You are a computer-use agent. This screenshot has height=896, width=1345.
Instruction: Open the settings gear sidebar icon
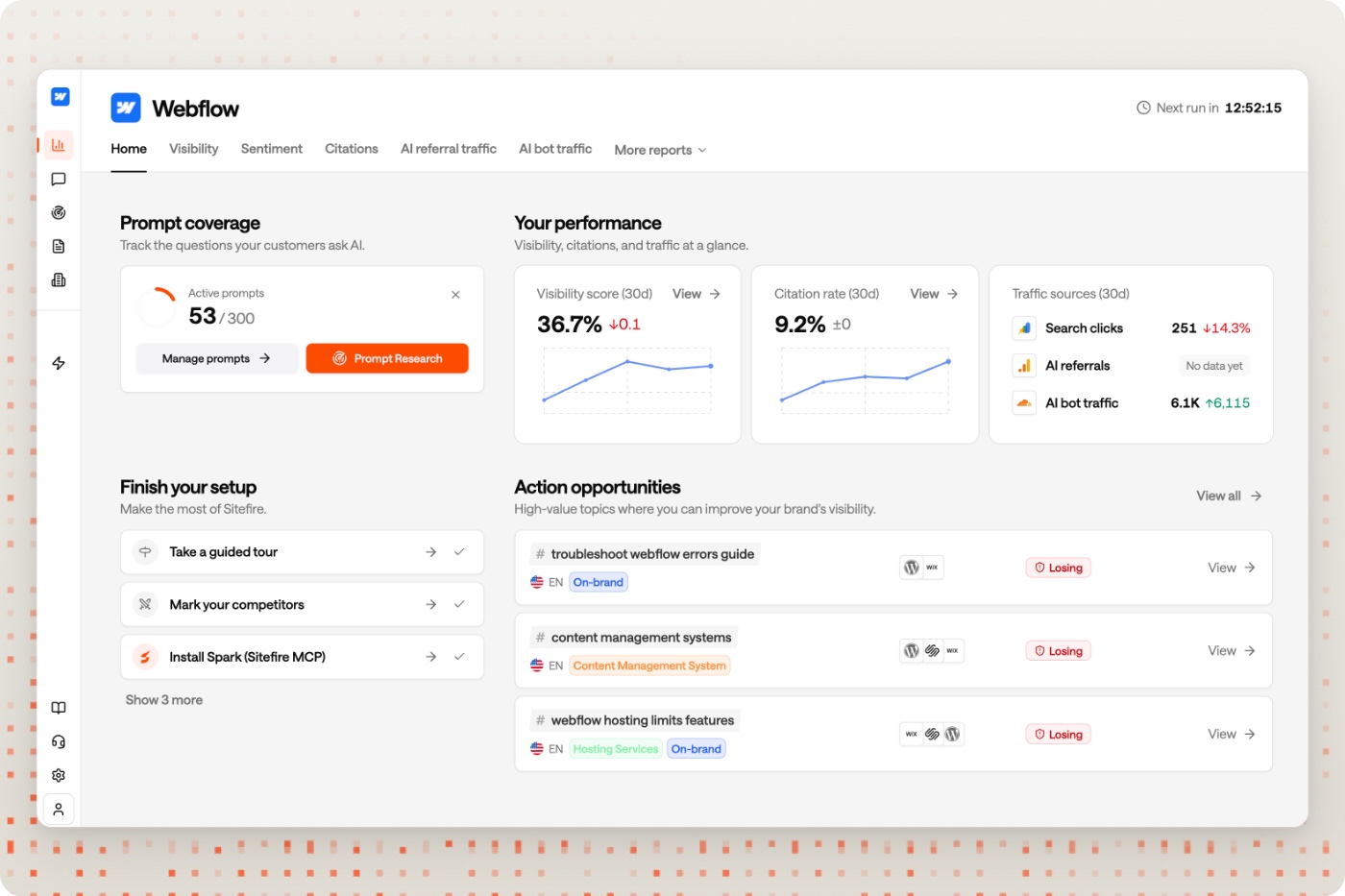point(59,775)
